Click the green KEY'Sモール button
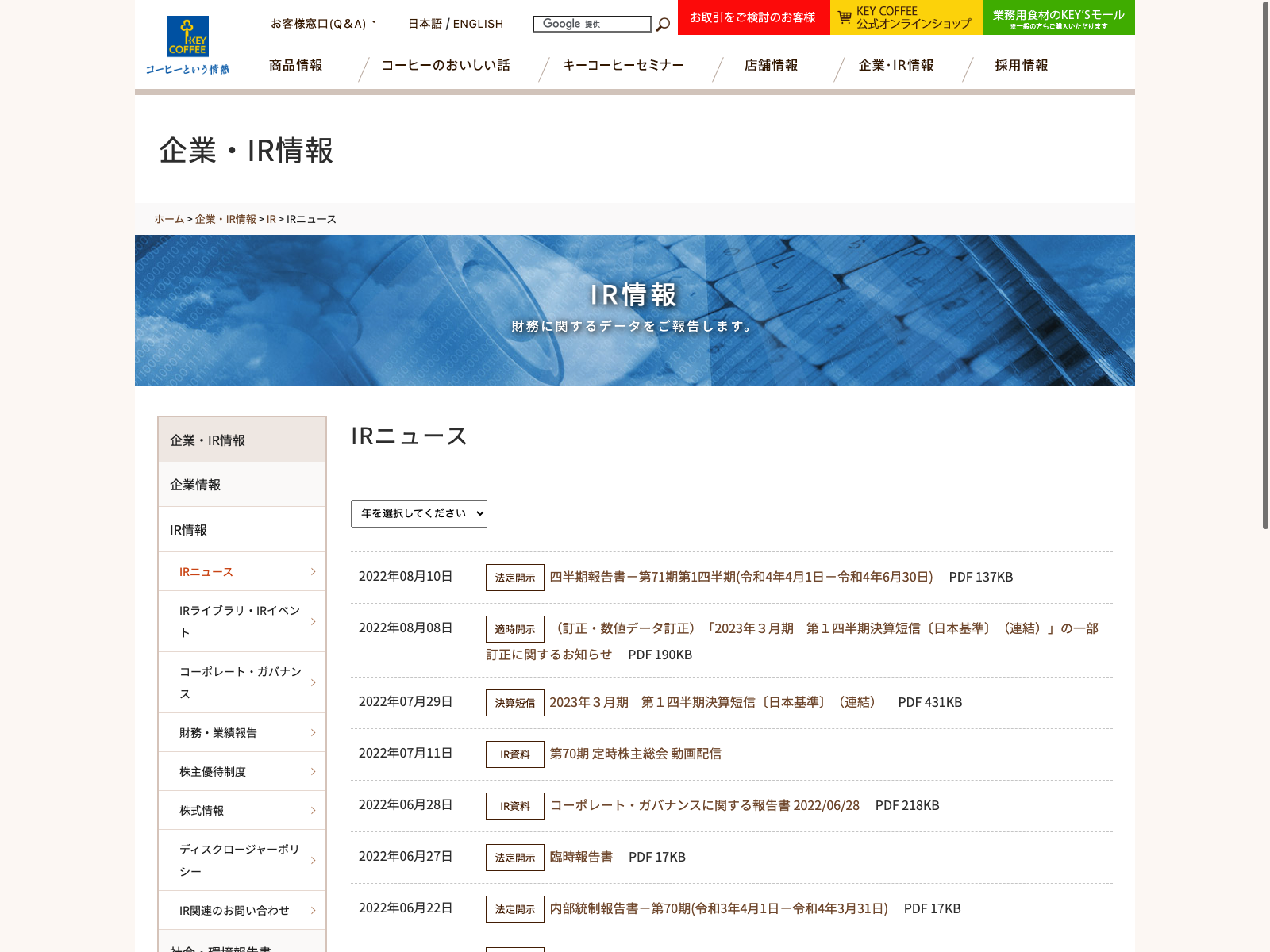 pos(1058,17)
